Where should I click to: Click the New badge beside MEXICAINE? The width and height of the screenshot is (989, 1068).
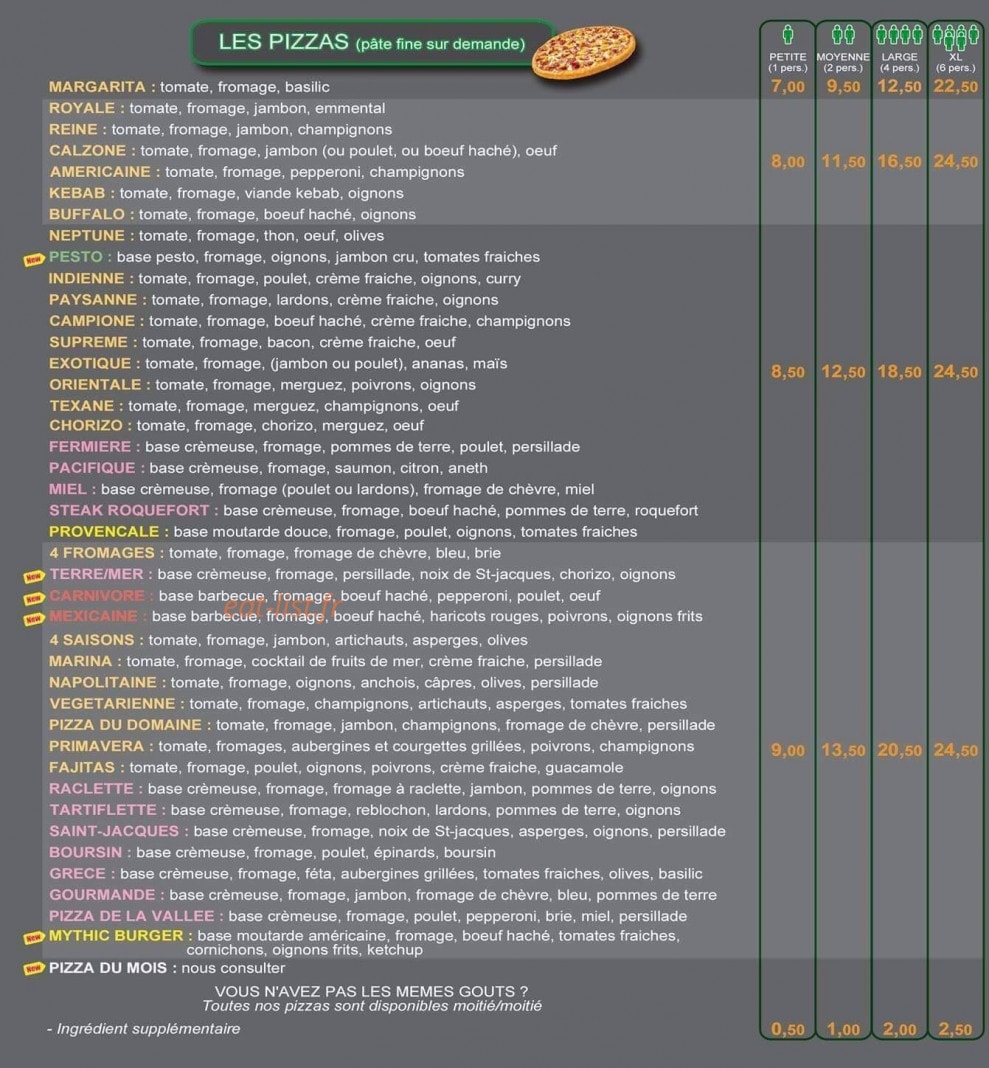pos(34,619)
